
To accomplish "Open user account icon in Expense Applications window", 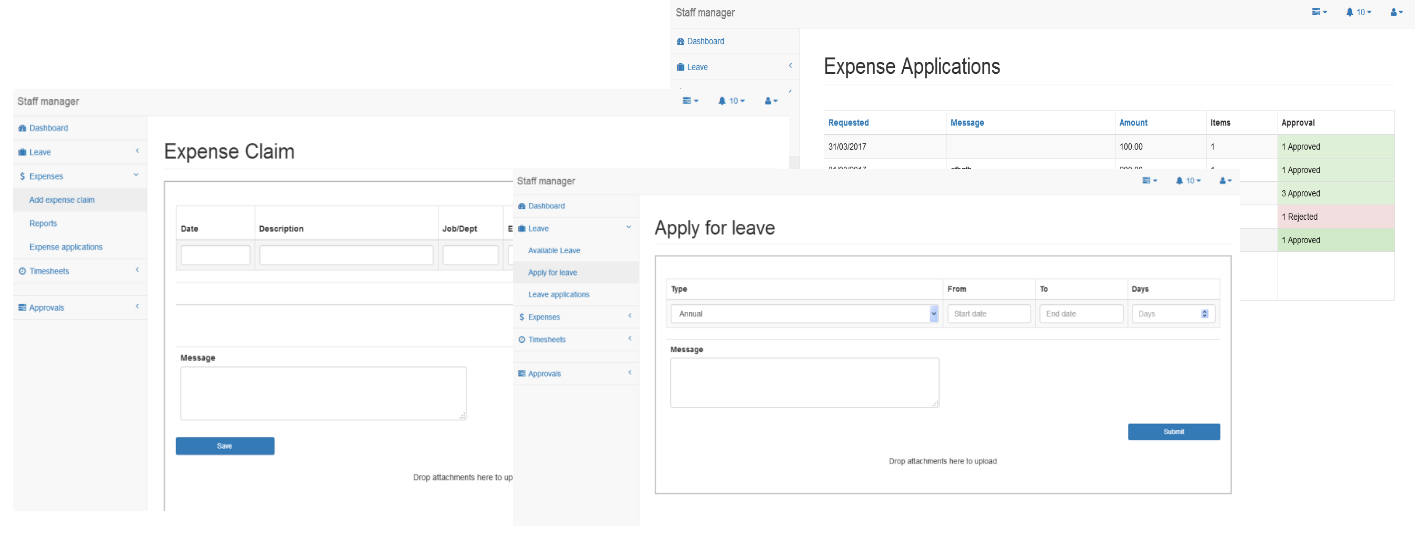I will click(1395, 12).
